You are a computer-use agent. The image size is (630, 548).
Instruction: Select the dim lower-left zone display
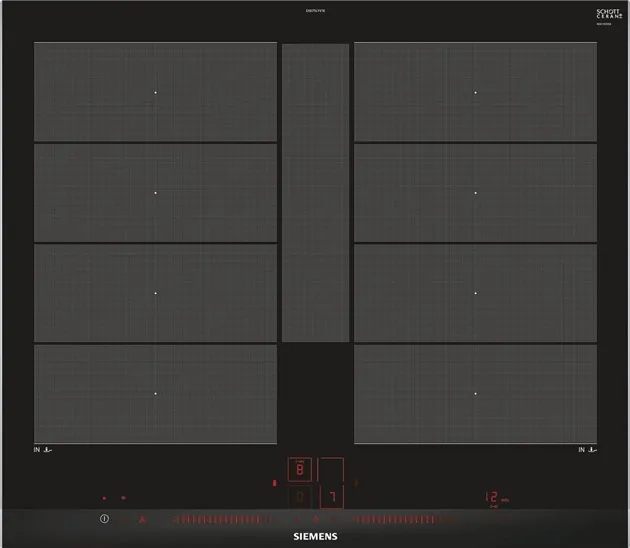[x=300, y=496]
